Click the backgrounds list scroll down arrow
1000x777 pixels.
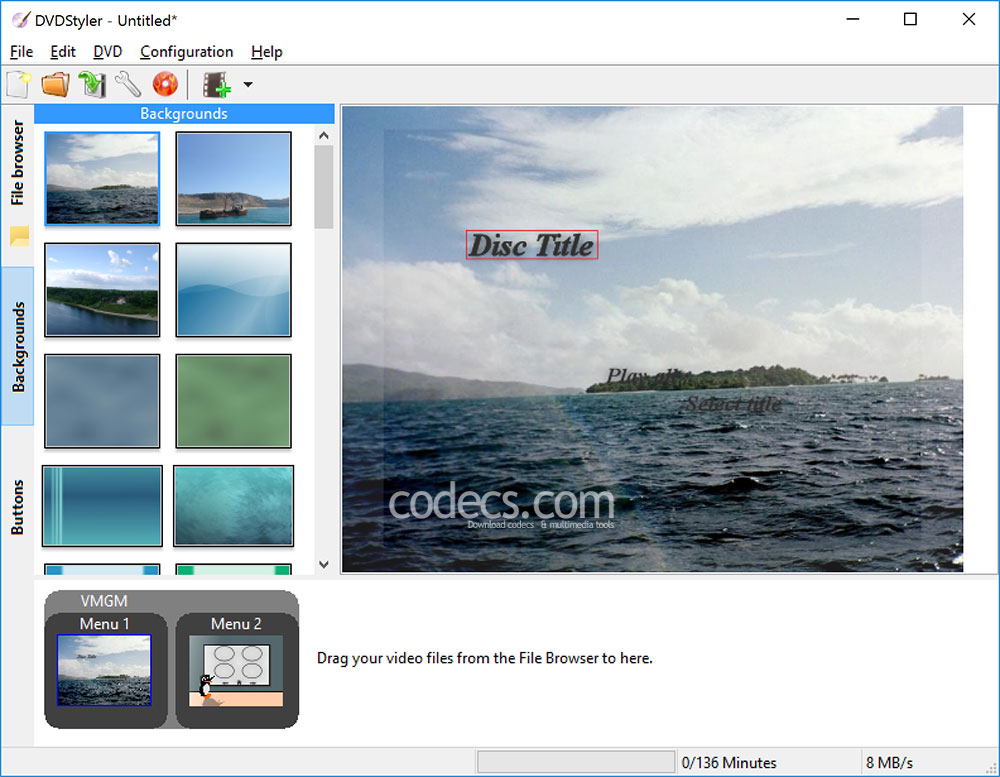click(x=324, y=565)
